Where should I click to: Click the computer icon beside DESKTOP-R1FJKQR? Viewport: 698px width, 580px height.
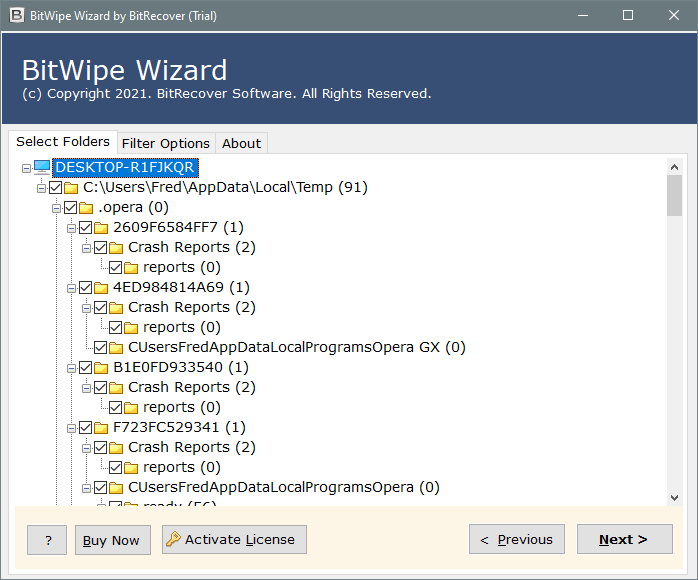[x=42, y=167]
